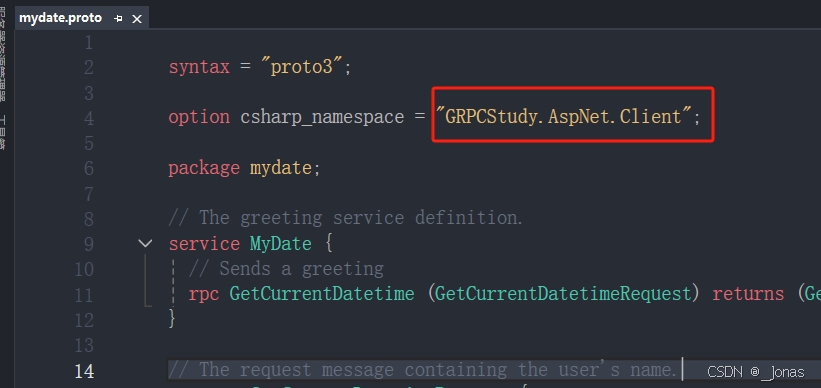
Task: Close the mydate.proto tab
Action: pyautogui.click(x=137, y=18)
